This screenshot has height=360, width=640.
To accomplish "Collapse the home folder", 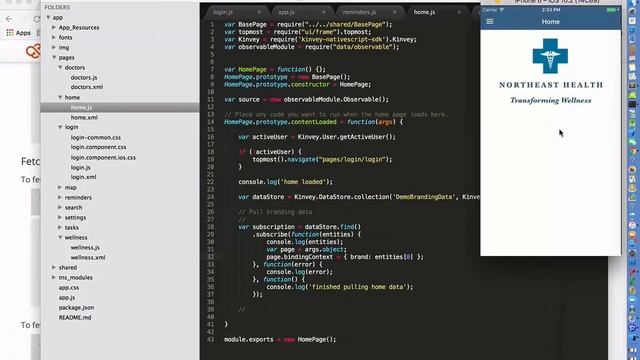I will tap(60, 98).
